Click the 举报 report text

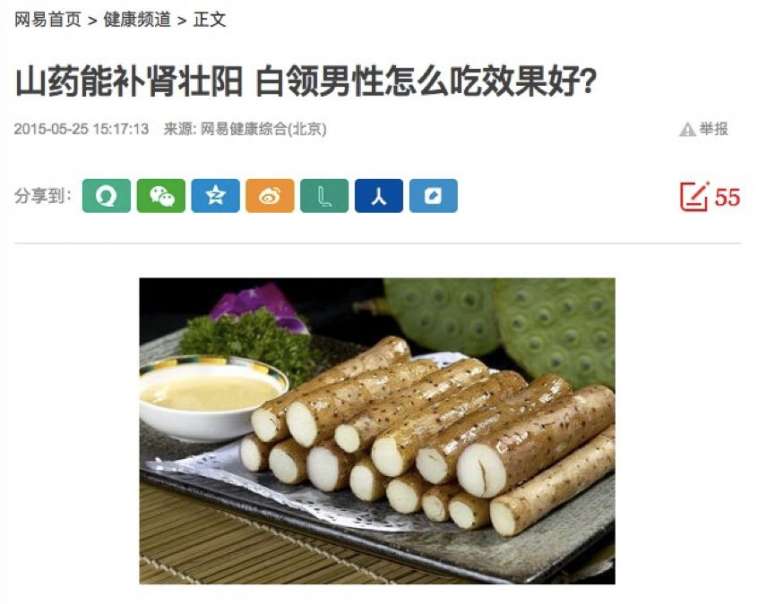pyautogui.click(x=713, y=129)
